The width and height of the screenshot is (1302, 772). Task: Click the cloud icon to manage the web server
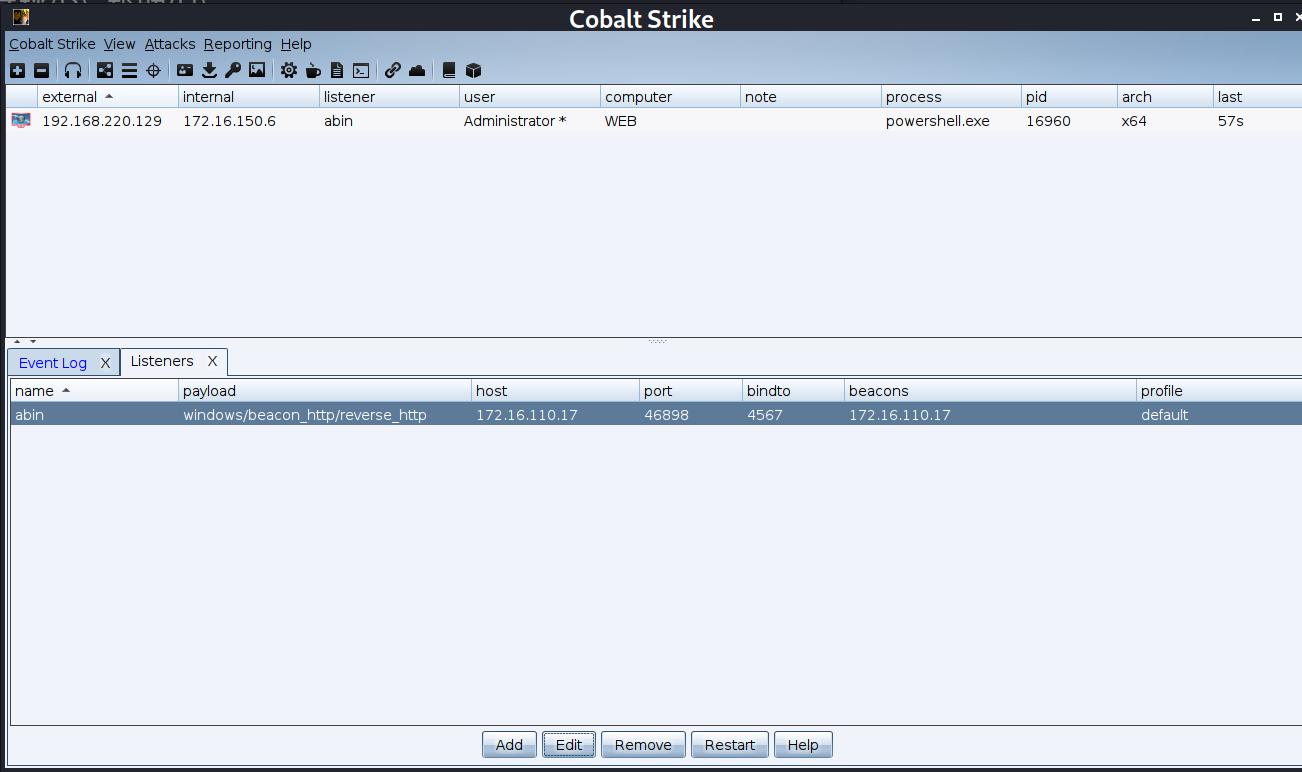pyautogui.click(x=417, y=70)
